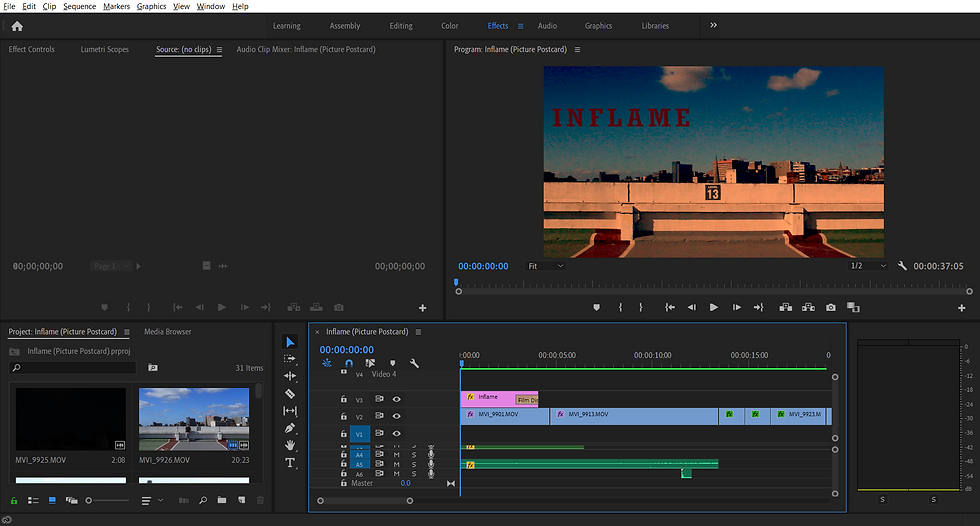Open Comparison View in Program Monitor

(x=853, y=307)
